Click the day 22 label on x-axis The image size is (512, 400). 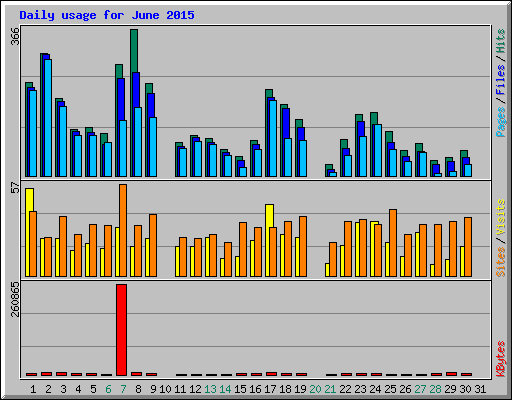tap(345, 389)
